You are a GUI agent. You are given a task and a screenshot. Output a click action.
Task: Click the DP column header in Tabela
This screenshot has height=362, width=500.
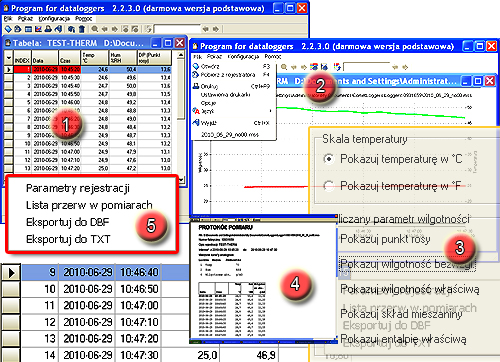point(154,58)
